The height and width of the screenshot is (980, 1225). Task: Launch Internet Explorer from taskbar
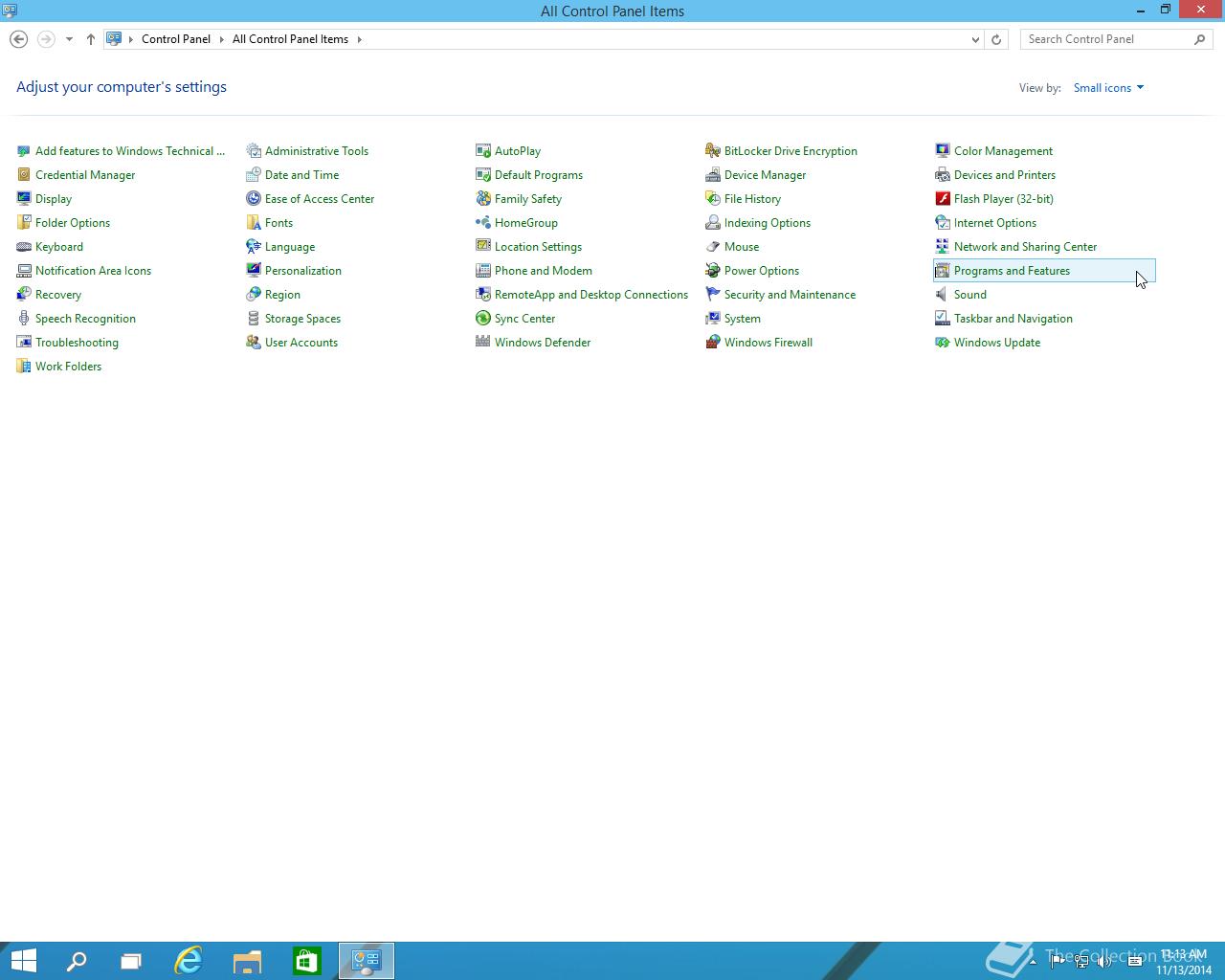pyautogui.click(x=189, y=961)
